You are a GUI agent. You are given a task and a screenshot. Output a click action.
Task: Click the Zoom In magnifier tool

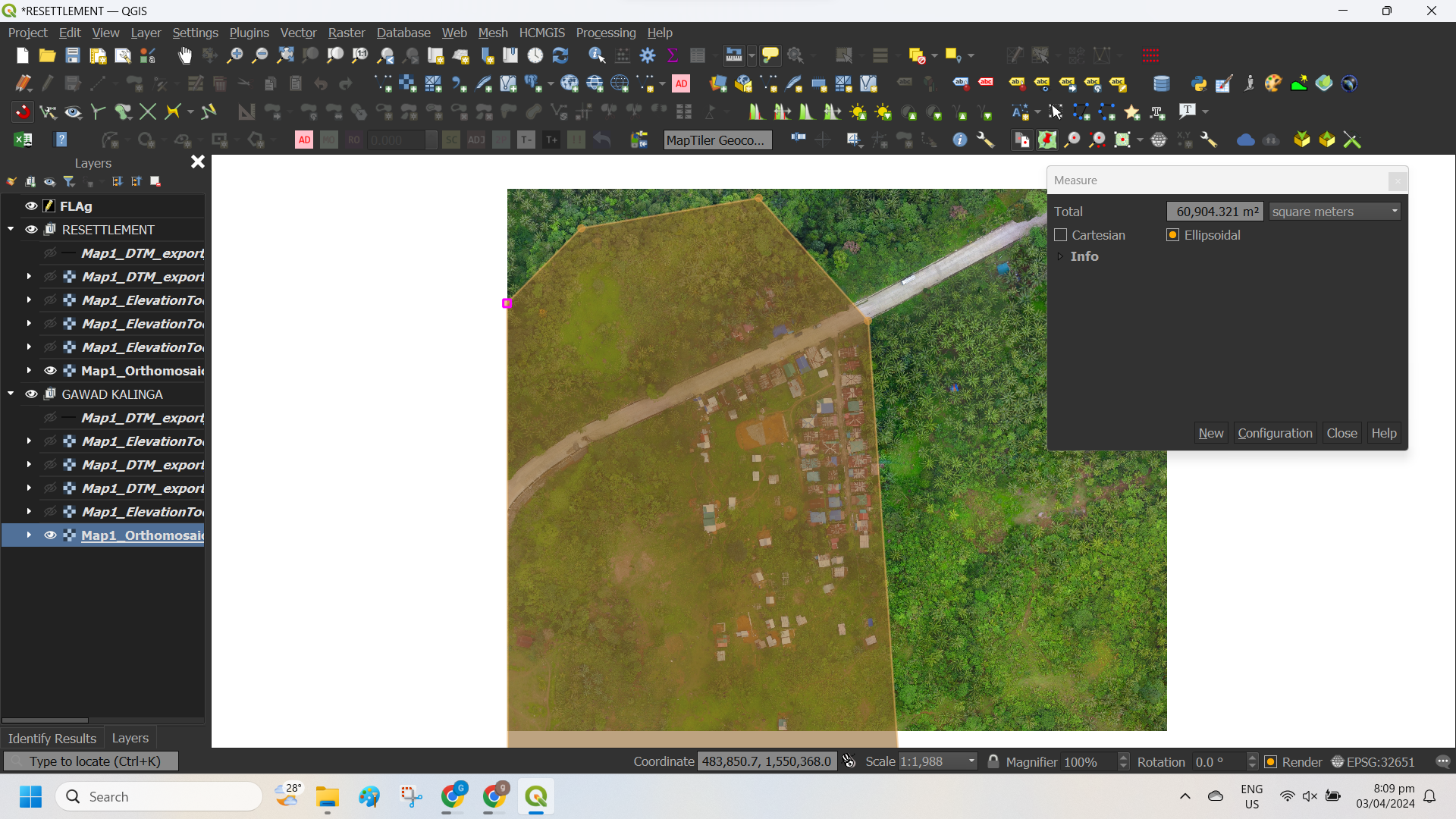(235, 55)
